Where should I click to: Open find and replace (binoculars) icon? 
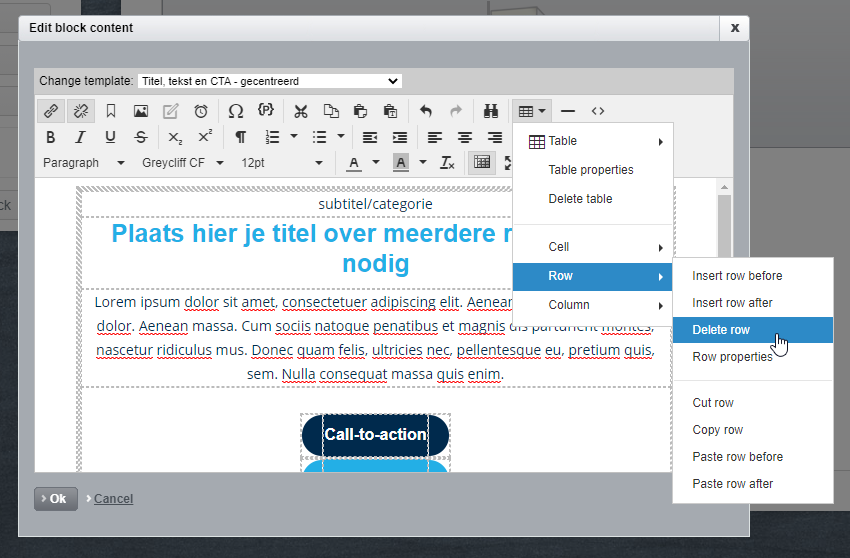[491, 111]
